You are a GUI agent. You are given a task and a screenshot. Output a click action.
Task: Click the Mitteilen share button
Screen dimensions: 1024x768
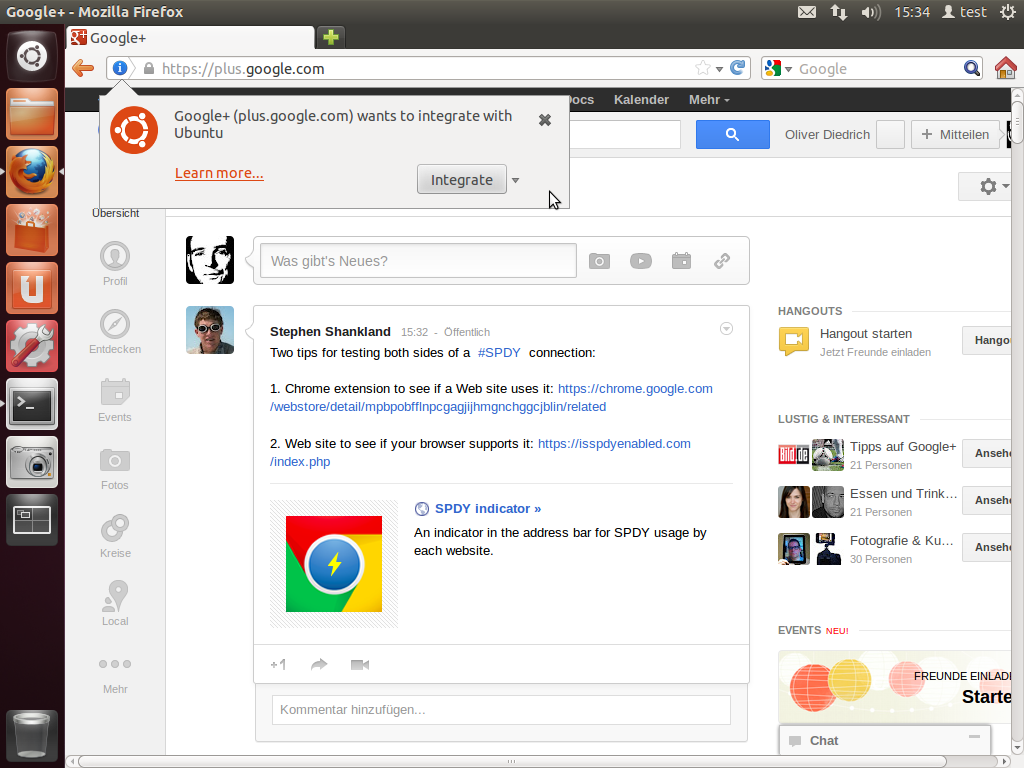pyautogui.click(x=955, y=135)
